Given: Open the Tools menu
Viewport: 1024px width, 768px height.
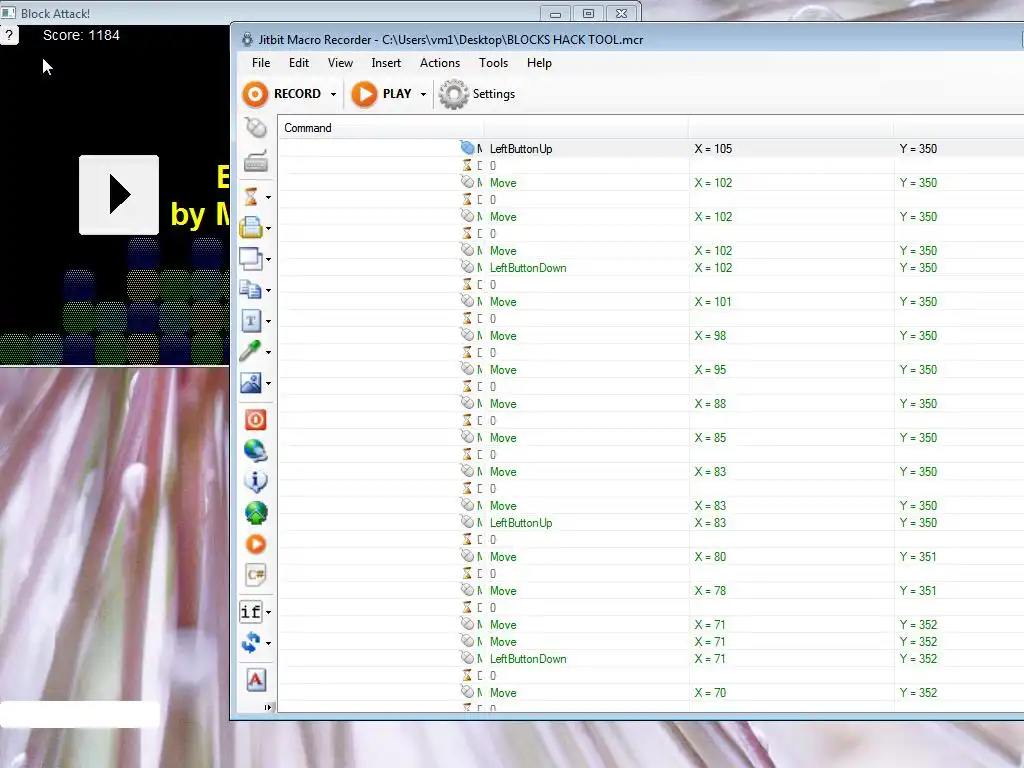Looking at the screenshot, I should (x=493, y=63).
